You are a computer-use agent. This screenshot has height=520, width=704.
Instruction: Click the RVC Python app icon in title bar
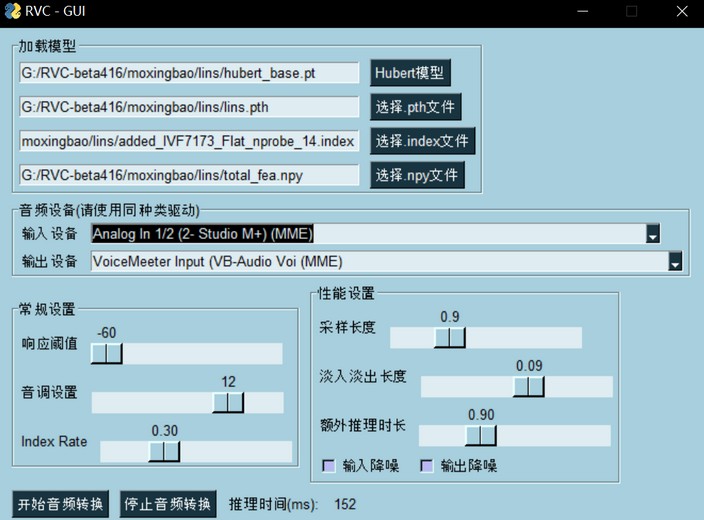pyautogui.click(x=12, y=11)
